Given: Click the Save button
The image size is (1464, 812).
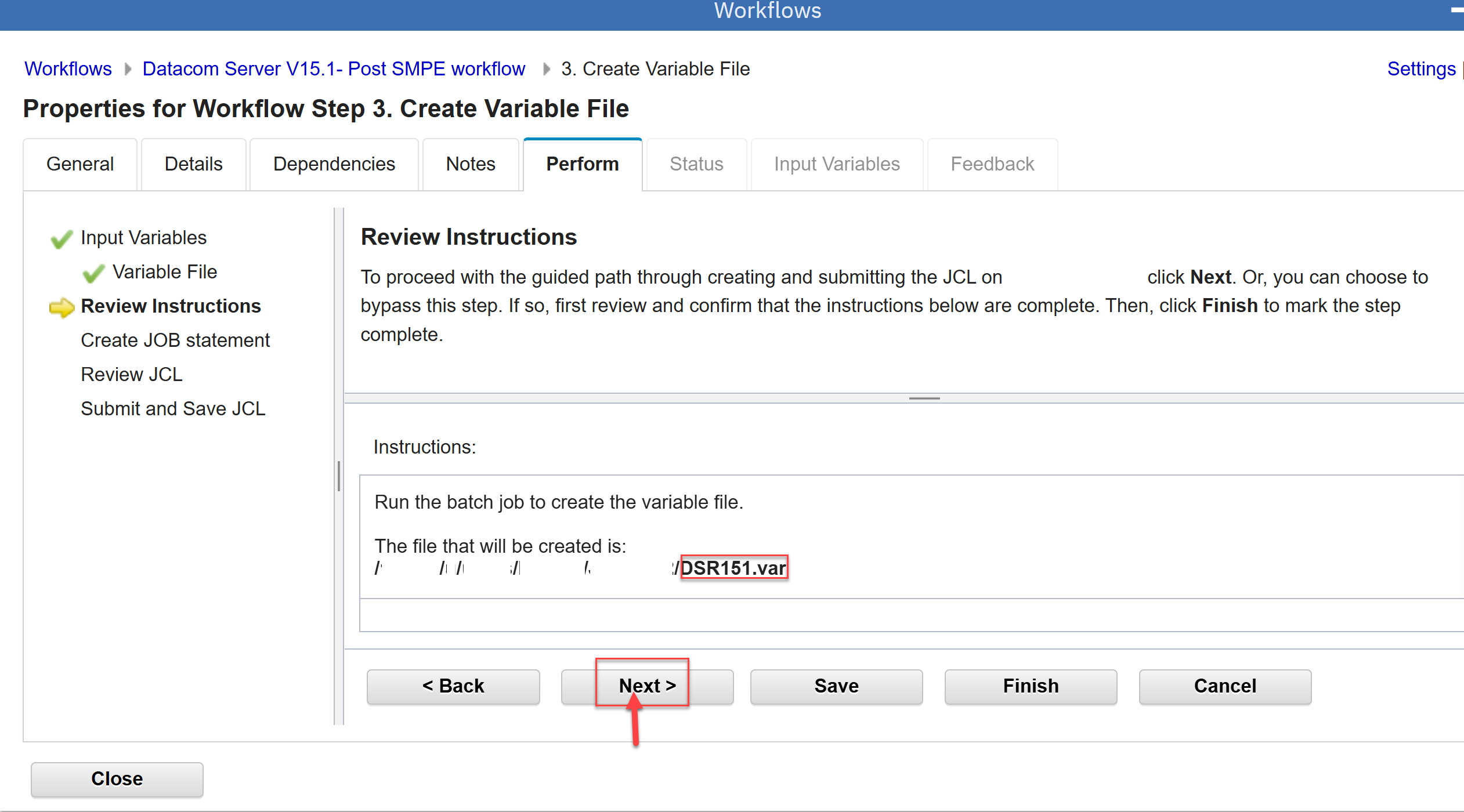Looking at the screenshot, I should click(x=836, y=686).
